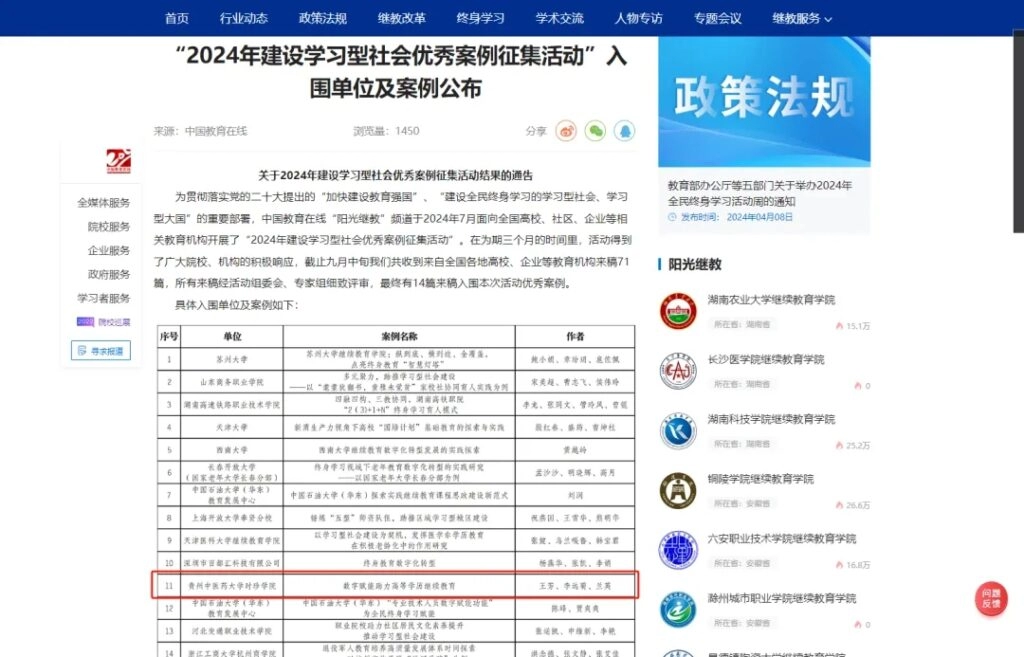1024x657 pixels.
Task: Share article via Weibo icon
Action: point(566,131)
